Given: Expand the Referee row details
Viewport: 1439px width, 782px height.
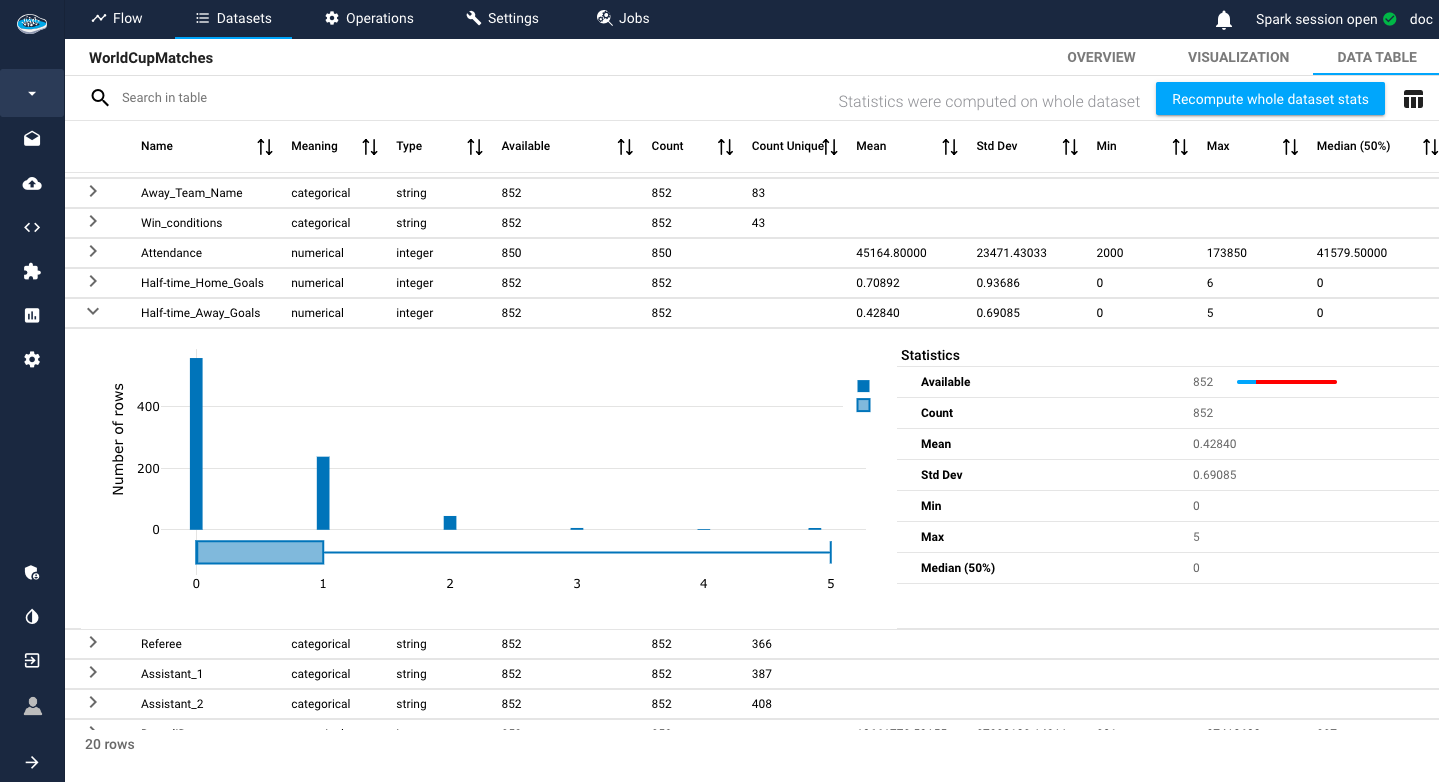Looking at the screenshot, I should coord(93,643).
